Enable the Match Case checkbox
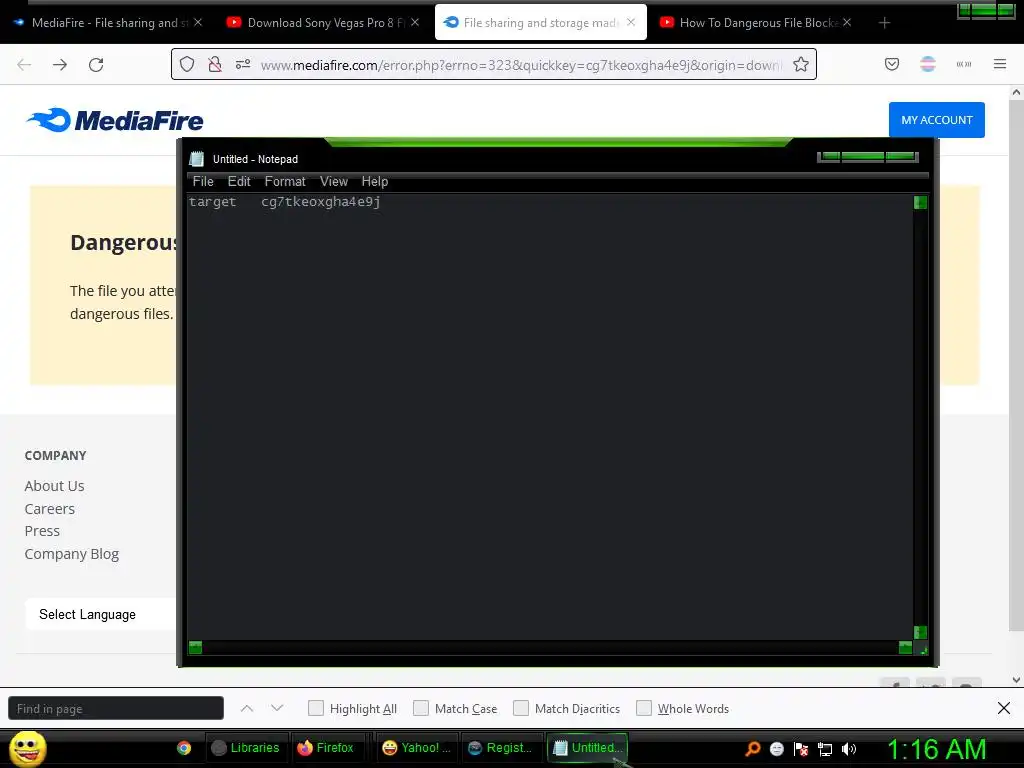The height and width of the screenshot is (768, 1024). coord(421,708)
